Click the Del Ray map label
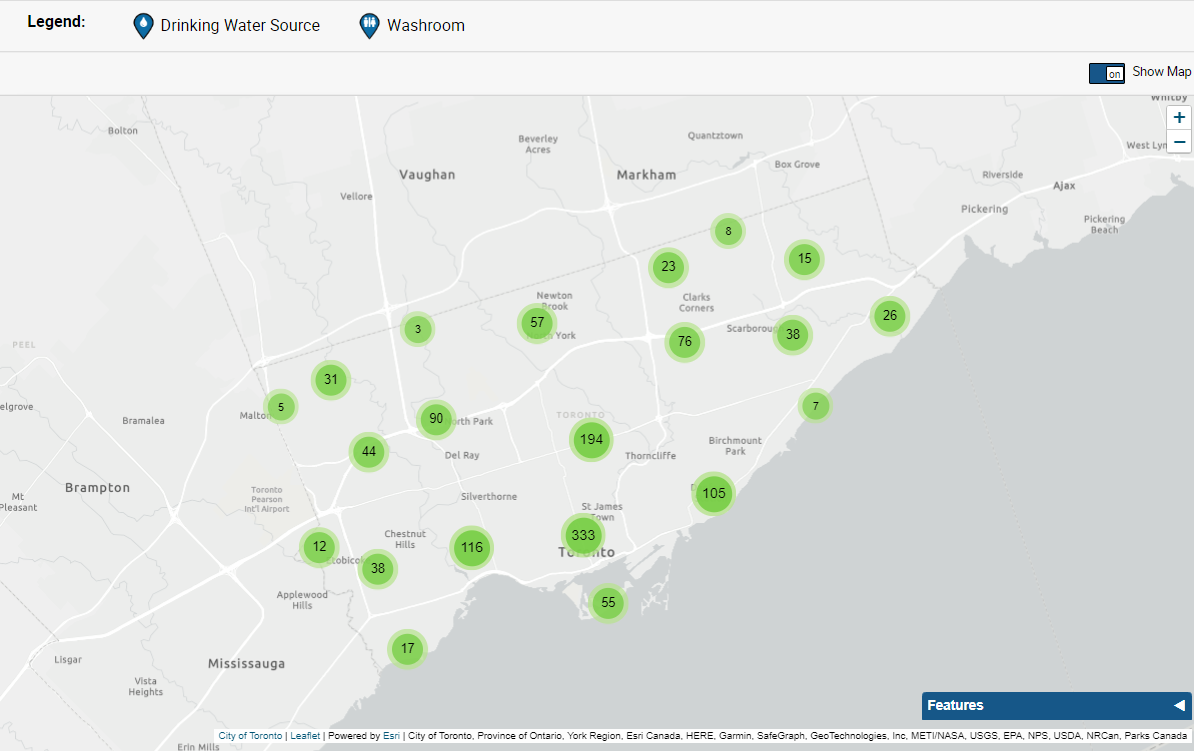Viewport: 1194px width, 751px height. [x=461, y=455]
